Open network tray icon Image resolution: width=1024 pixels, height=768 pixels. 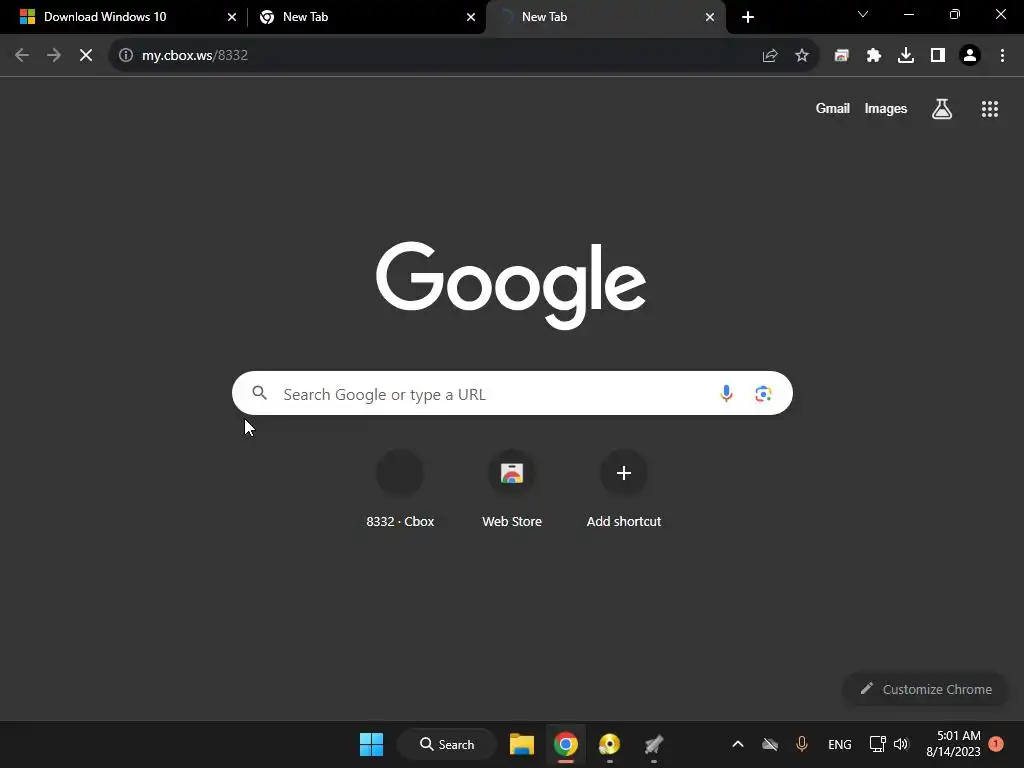click(x=877, y=744)
